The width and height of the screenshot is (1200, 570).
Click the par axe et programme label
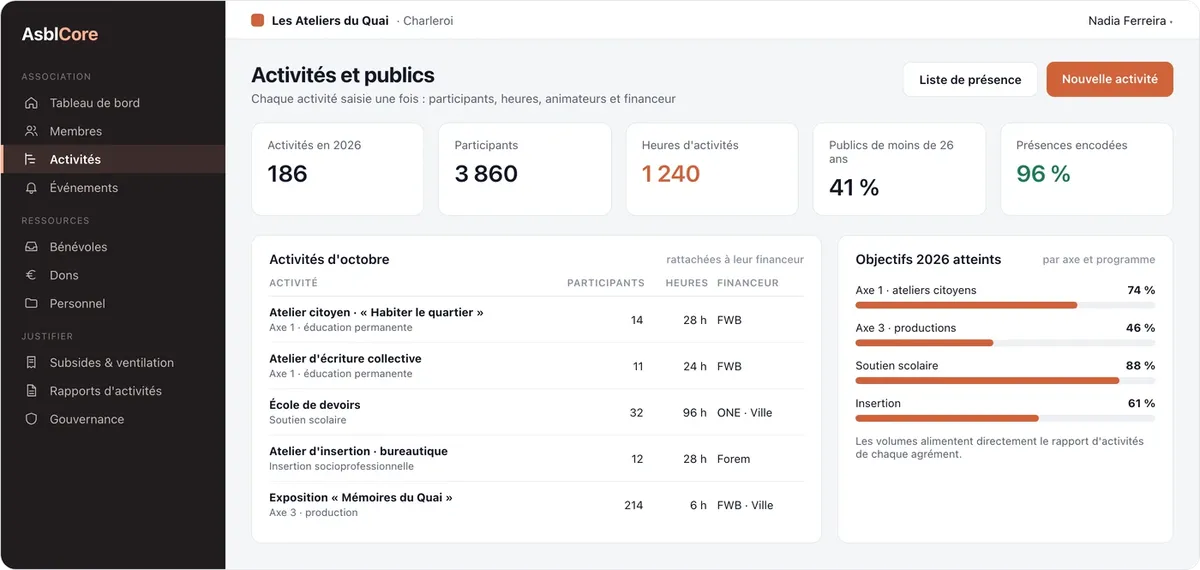click(x=1099, y=259)
